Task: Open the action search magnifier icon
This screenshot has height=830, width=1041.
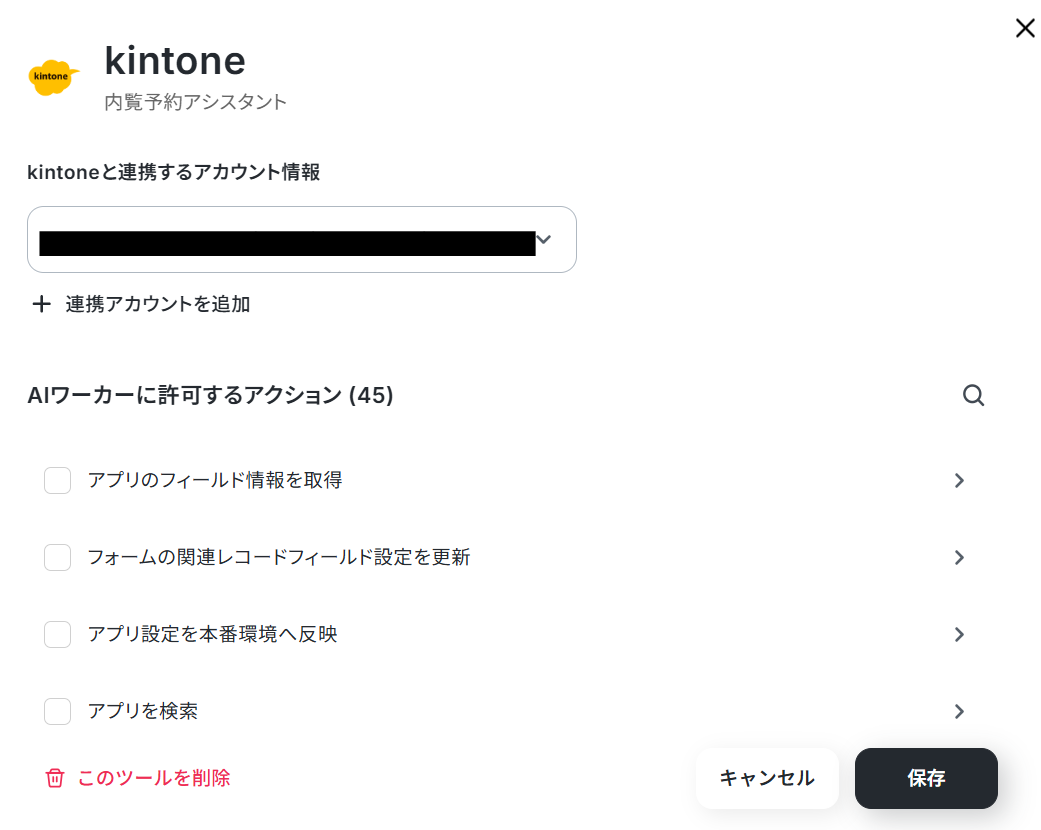Action: pos(973,395)
